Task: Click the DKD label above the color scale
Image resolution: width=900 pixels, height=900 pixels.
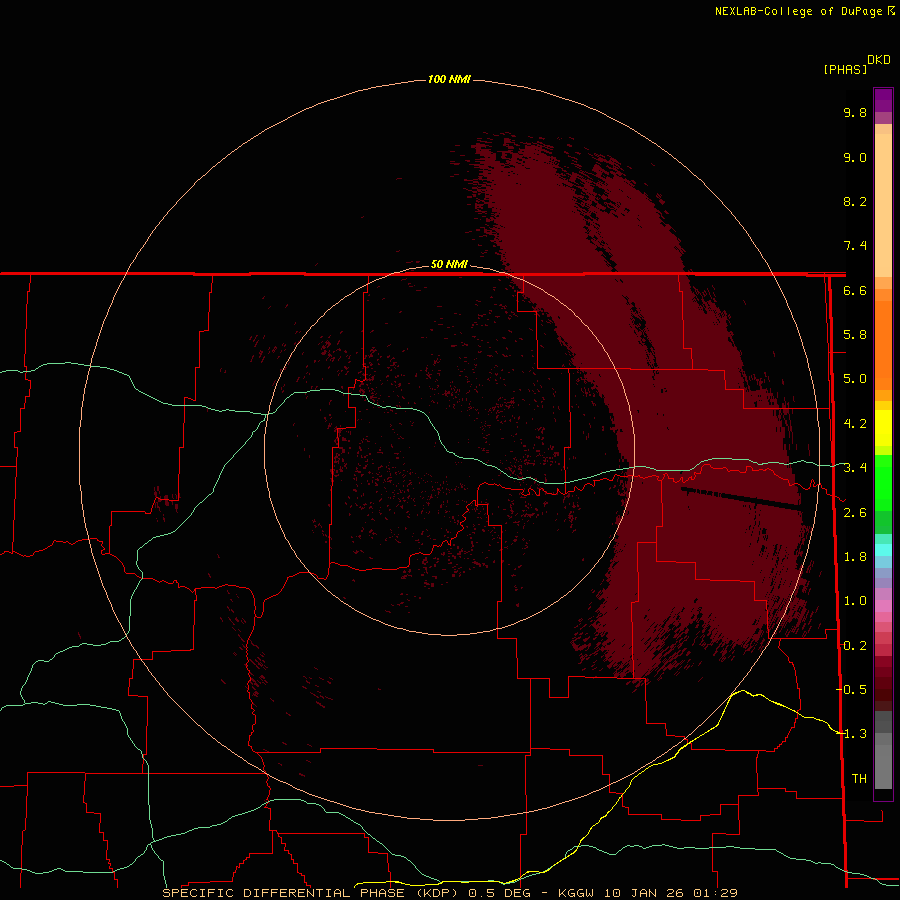Action: coord(878,60)
